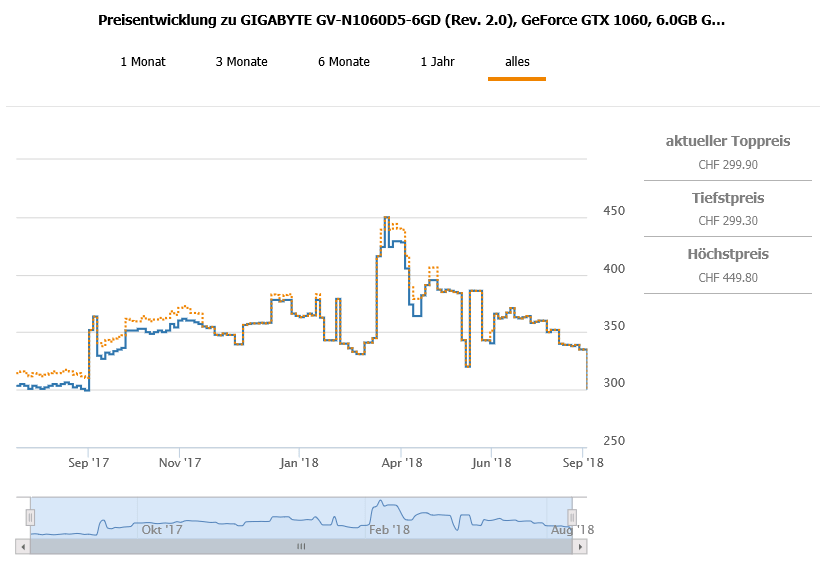Click the Jan '18 x-axis label
Screen dimensions: 824x563
pos(299,463)
